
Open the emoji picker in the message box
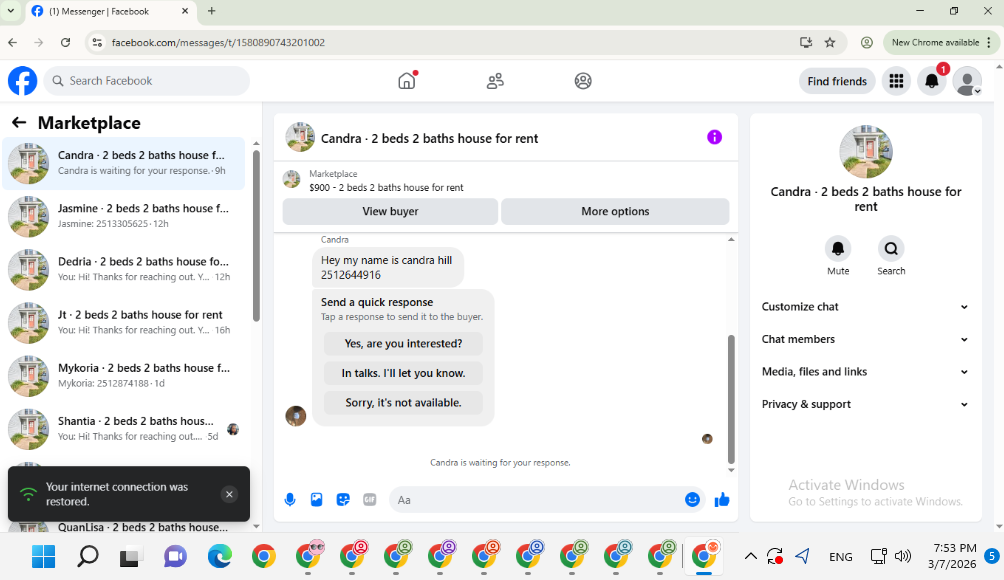click(692, 499)
